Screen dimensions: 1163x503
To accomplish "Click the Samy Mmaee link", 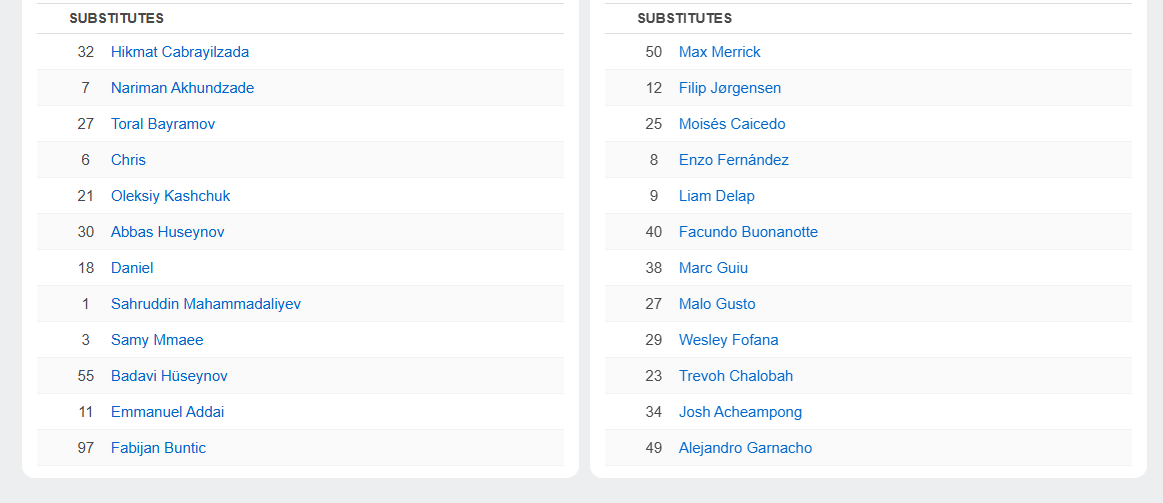I will (x=157, y=340).
